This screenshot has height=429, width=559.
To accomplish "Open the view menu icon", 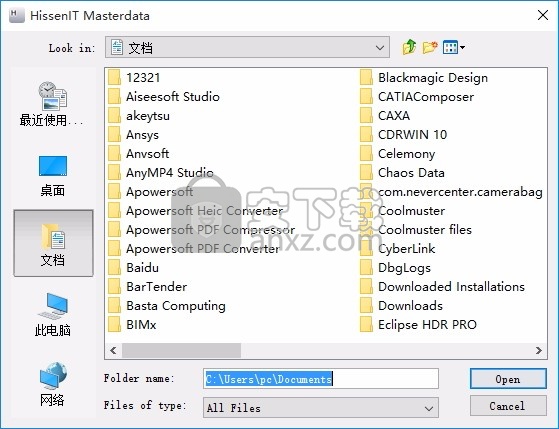I will click(x=453, y=47).
